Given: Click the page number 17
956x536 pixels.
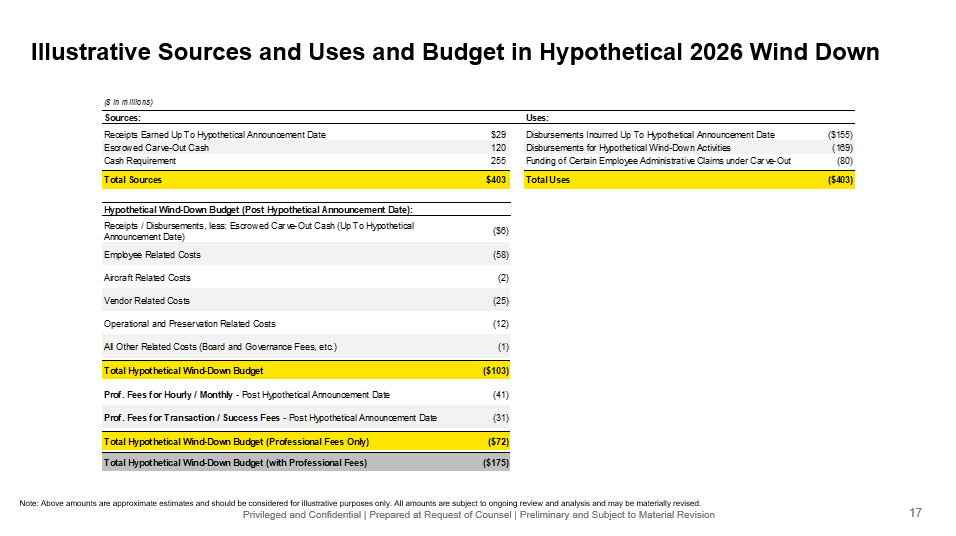Looking at the screenshot, I should tap(915, 513).
